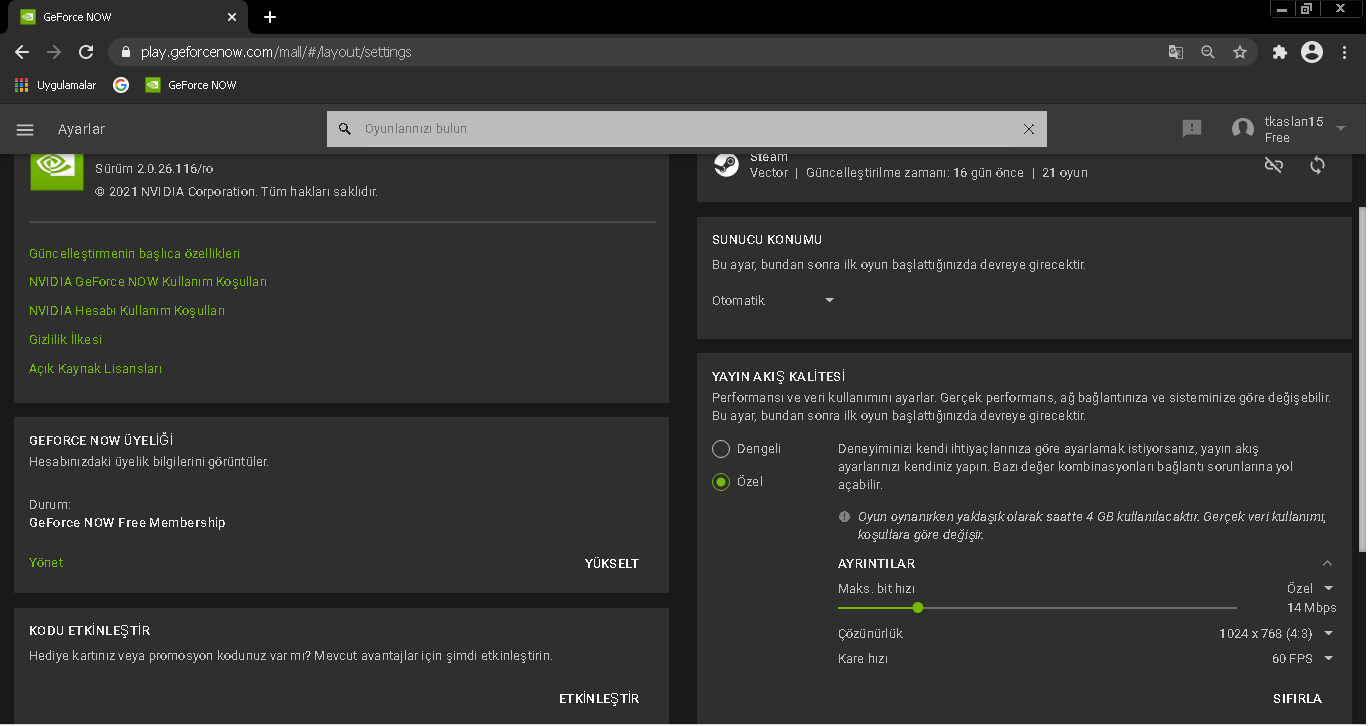Open the GeForce NOW bookmark
This screenshot has height=726, width=1368.
click(x=191, y=85)
